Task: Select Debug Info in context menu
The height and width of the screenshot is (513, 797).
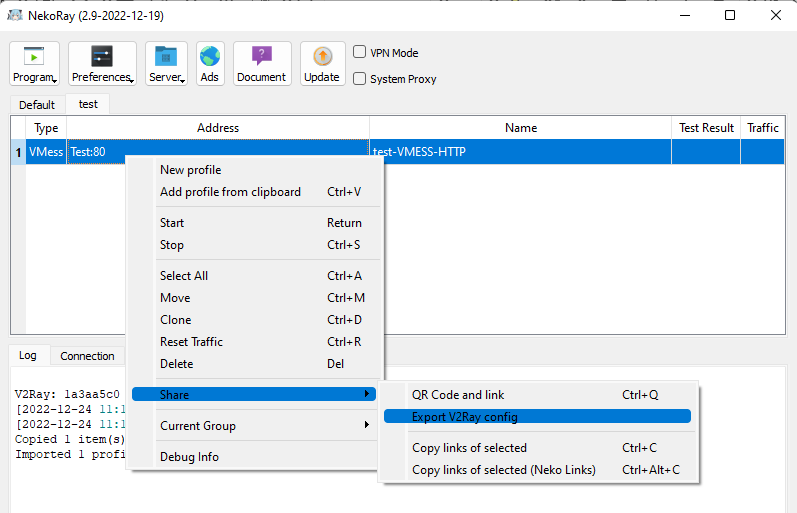Action: click(x=189, y=457)
